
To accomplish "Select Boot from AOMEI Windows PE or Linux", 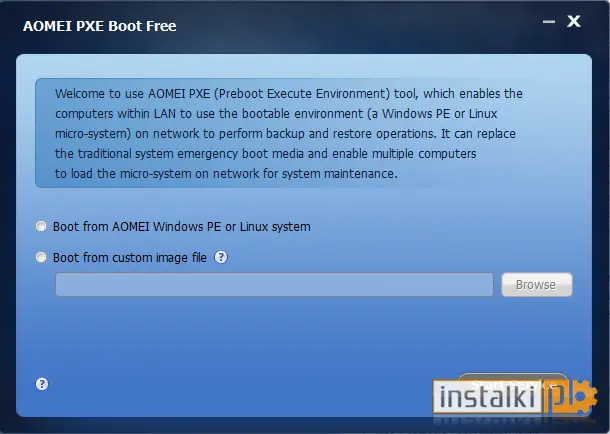I will point(41,226).
